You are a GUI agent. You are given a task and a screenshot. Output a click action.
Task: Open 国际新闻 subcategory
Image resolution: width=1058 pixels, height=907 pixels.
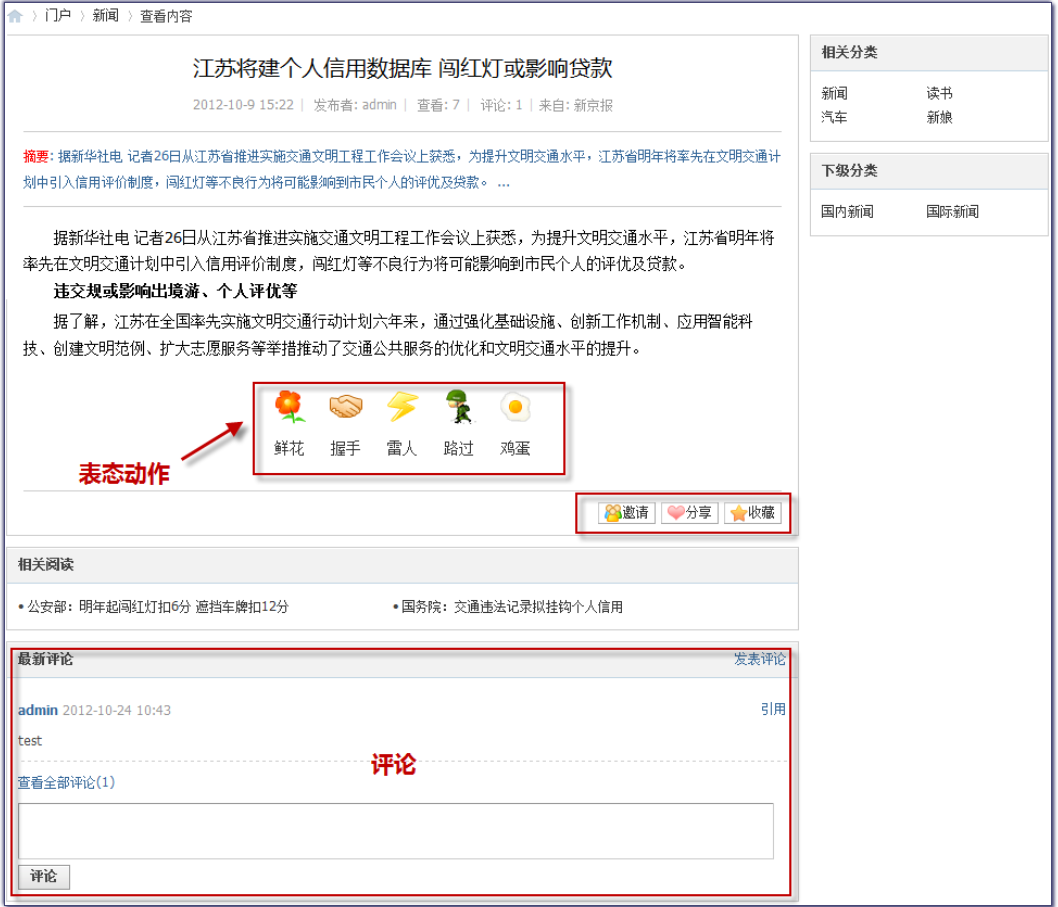pyautogui.click(x=952, y=212)
